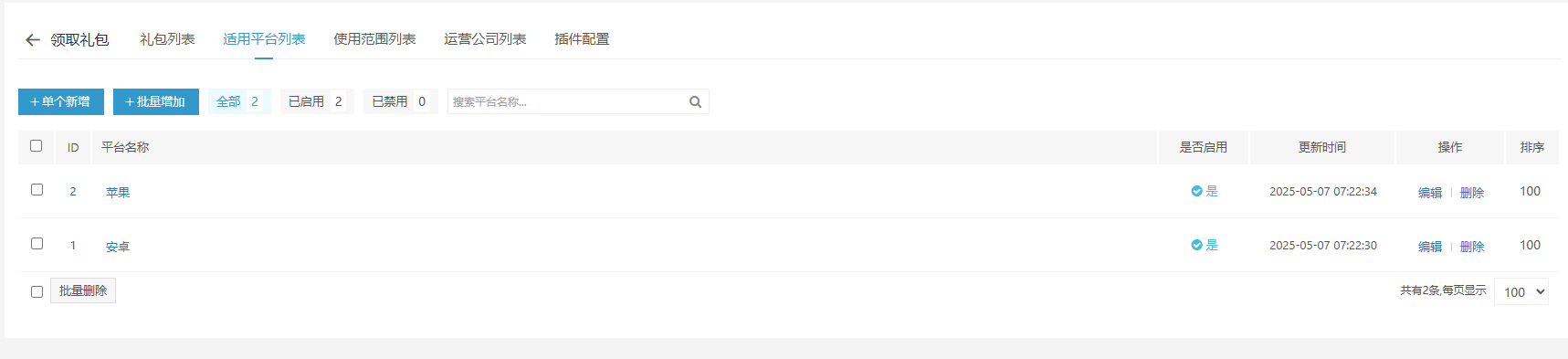Click the enabled check icon for 安卓
The width and height of the screenshot is (1568, 359).
pyautogui.click(x=1196, y=245)
